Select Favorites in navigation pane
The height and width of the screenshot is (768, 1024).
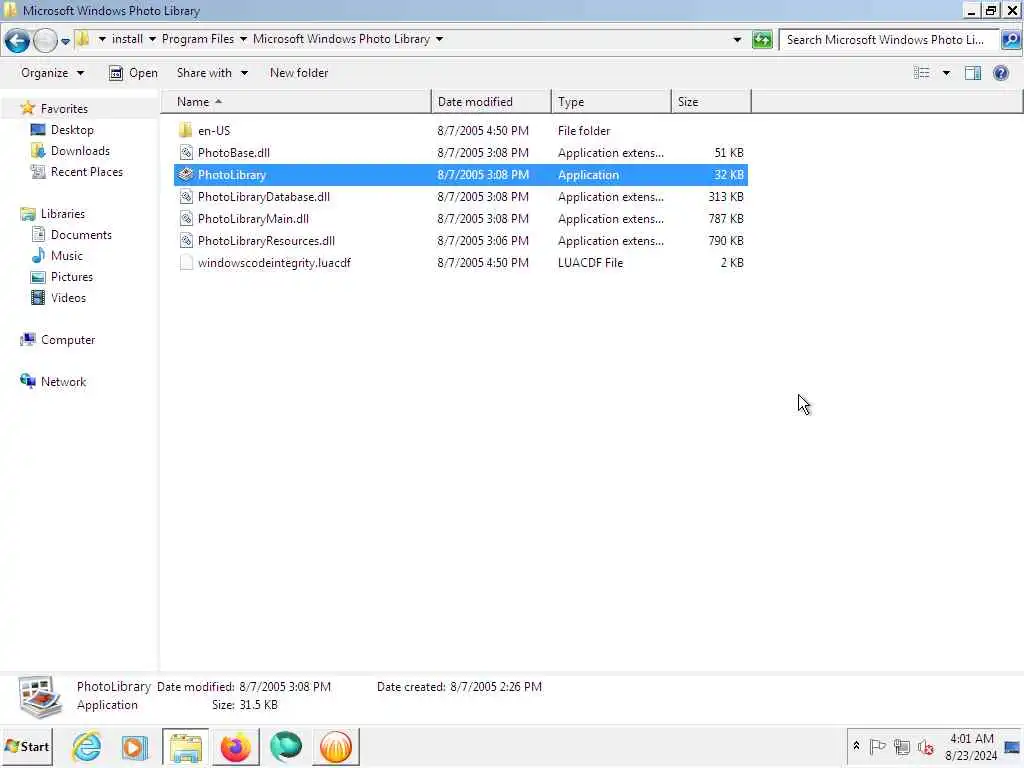point(64,109)
